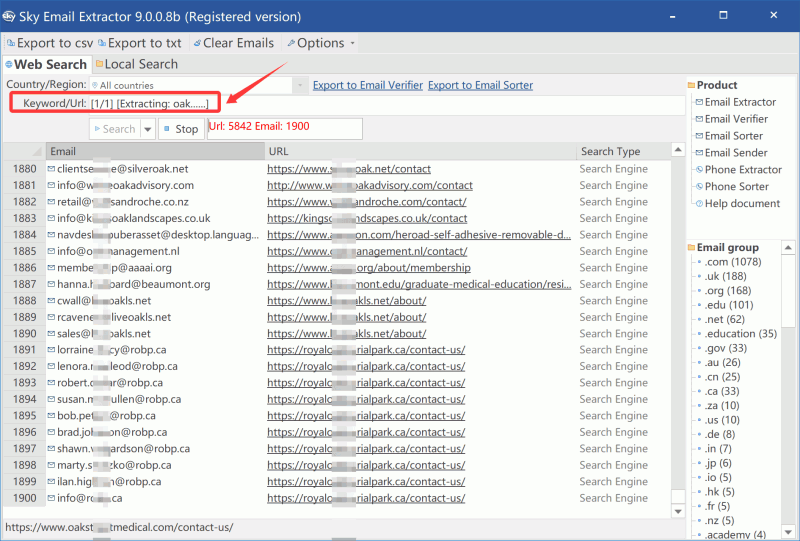Image resolution: width=800 pixels, height=541 pixels.
Task: Click the Keyword/Url input field
Action: coord(387,104)
